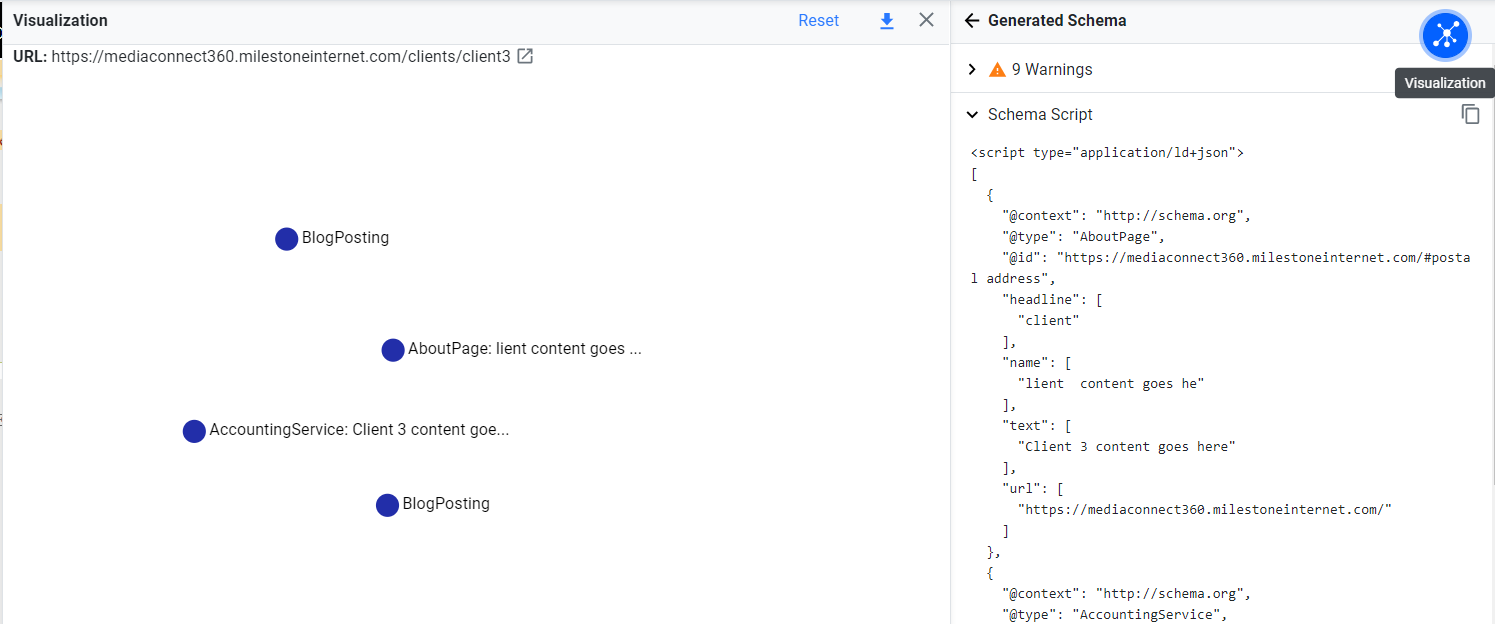Copy the schema script to clipboard
Screen dimensions: 1495x624
point(1470,114)
